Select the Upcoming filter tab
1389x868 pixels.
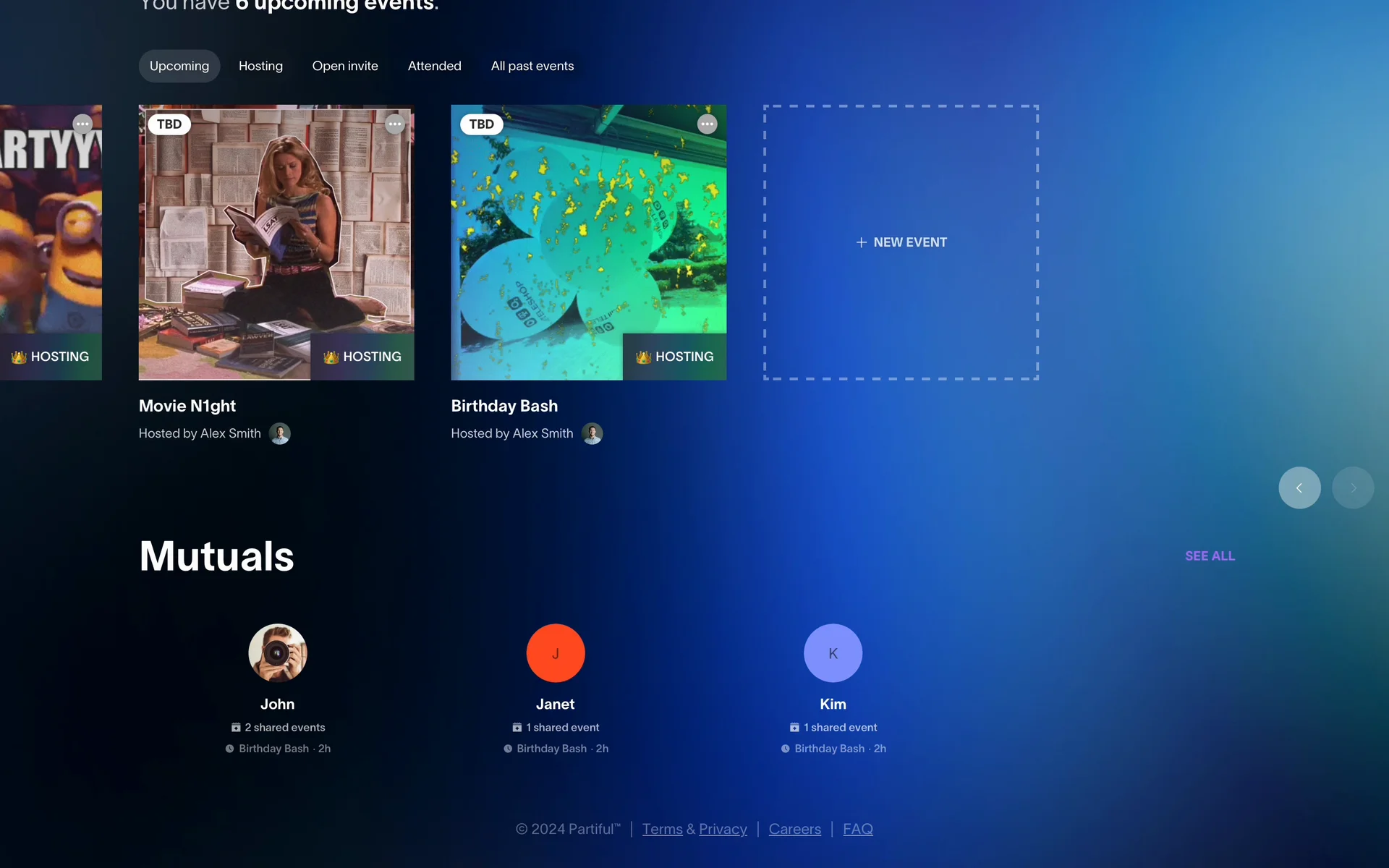click(179, 66)
